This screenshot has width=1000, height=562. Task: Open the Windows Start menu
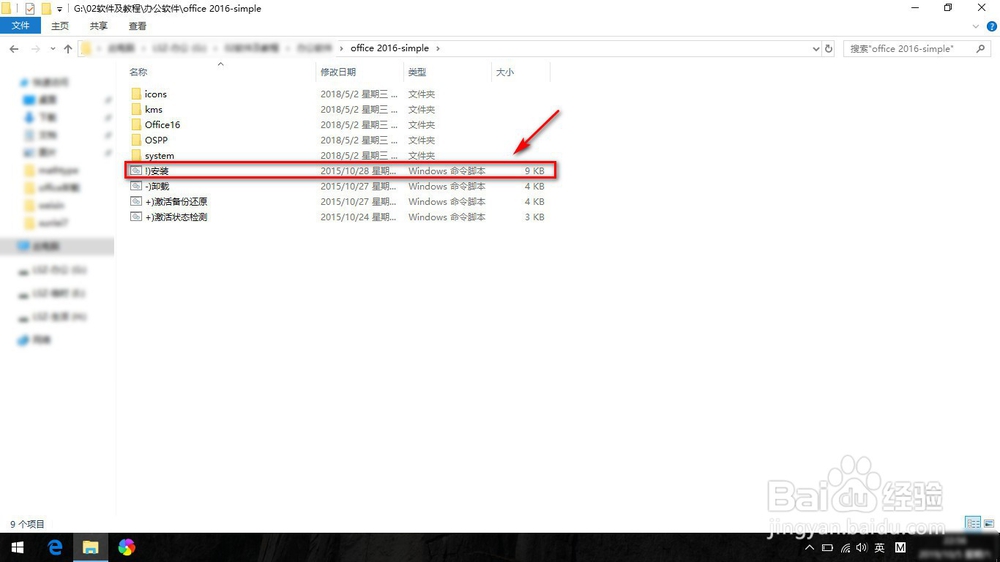click(17, 547)
